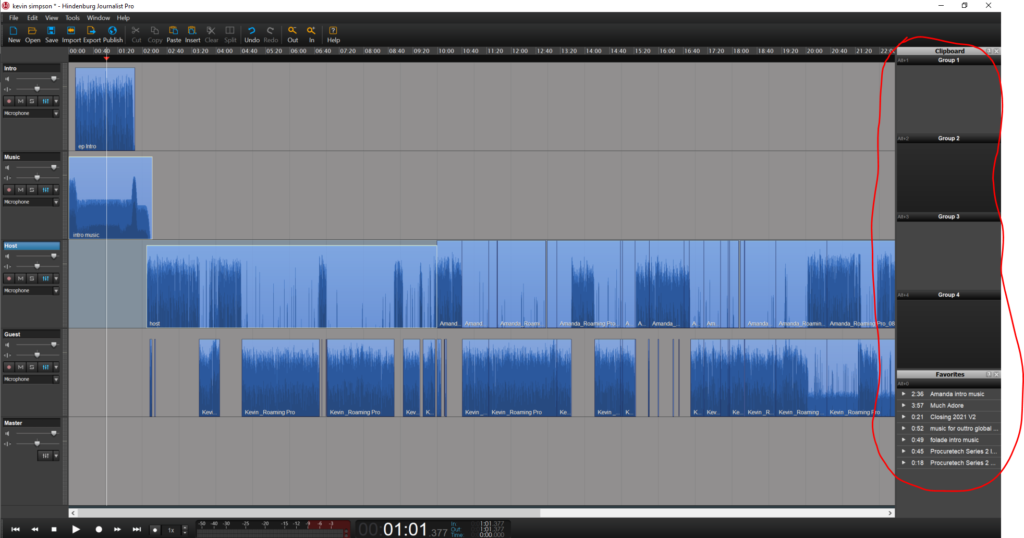1024x538 pixels.
Task: Expand the Intro track effects dropdown arrow
Action: 56,101
